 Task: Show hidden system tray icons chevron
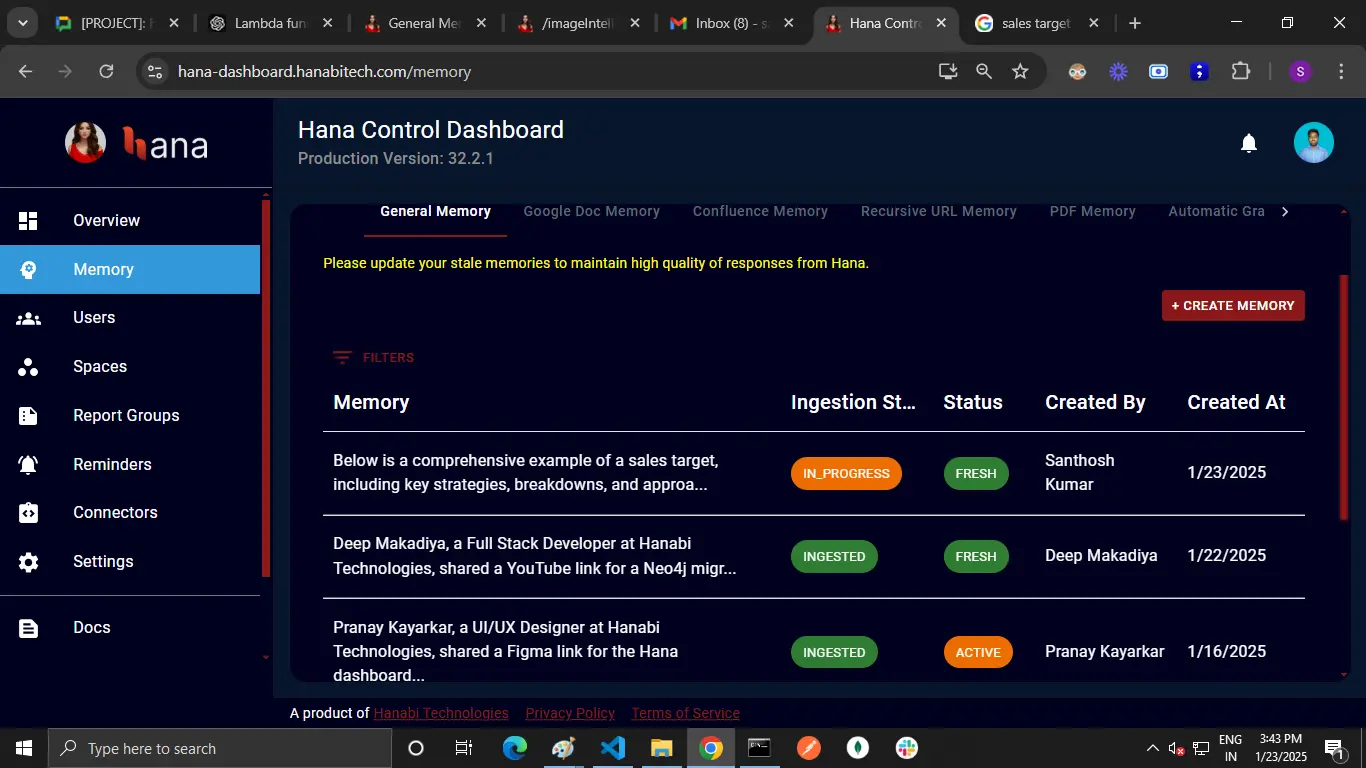pyautogui.click(x=1153, y=748)
